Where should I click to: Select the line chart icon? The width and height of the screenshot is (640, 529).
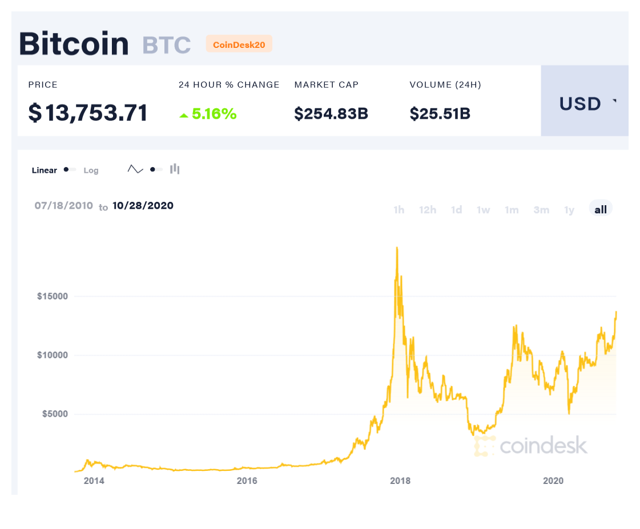[135, 169]
